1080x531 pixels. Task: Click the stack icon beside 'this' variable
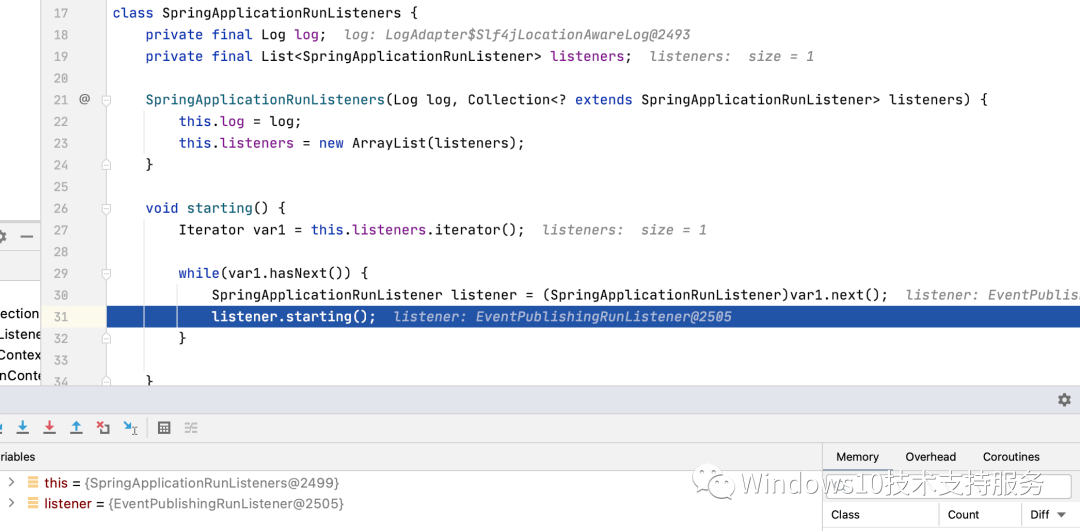pos(32,483)
